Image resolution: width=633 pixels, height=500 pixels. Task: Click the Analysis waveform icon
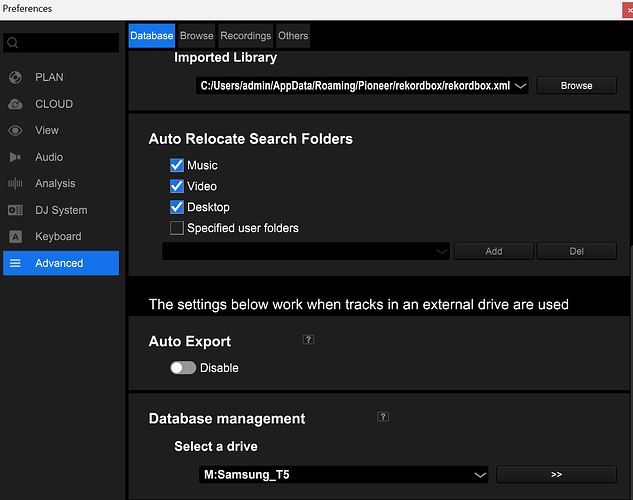pos(15,184)
